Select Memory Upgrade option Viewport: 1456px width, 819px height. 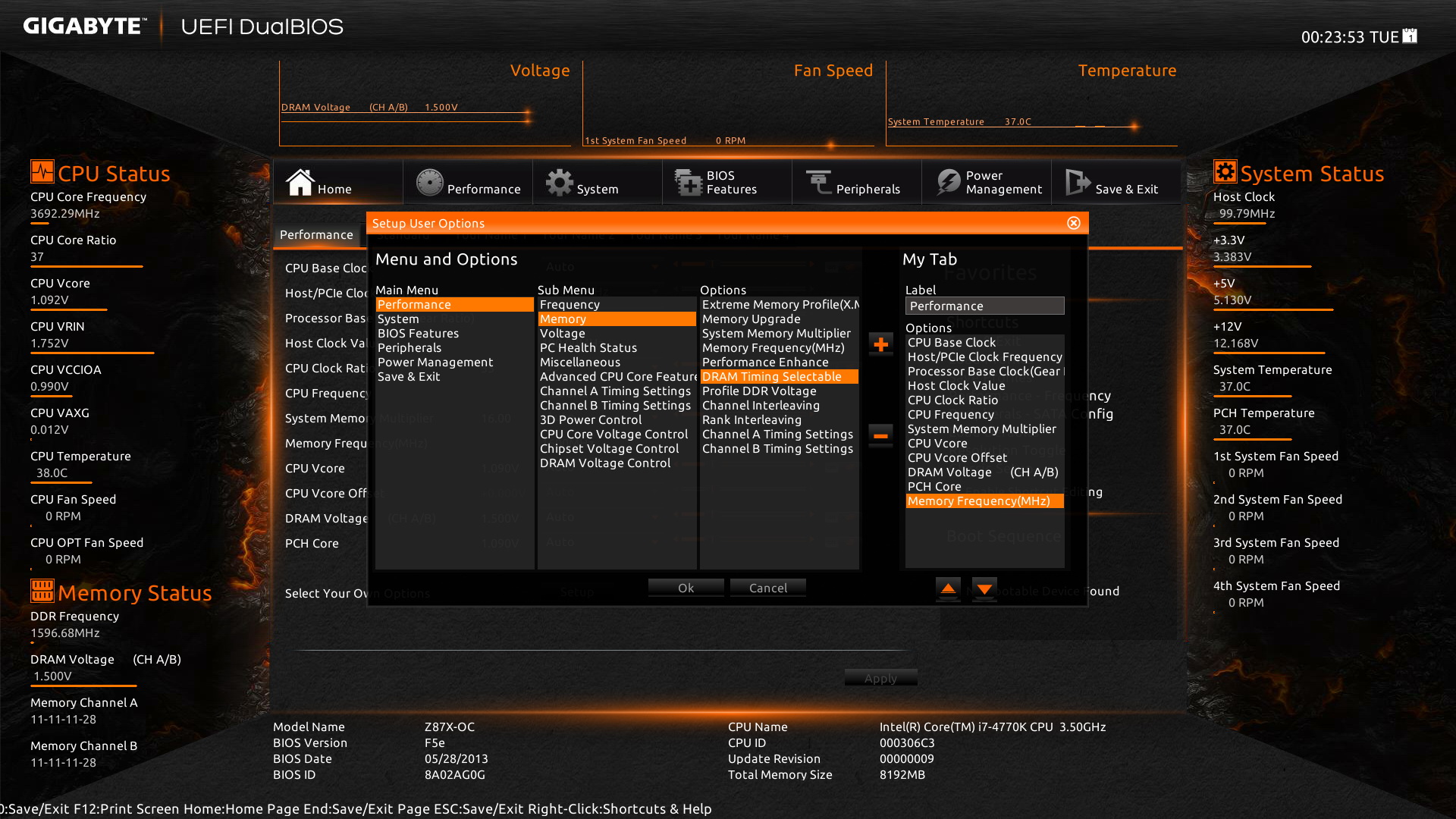[779, 318]
